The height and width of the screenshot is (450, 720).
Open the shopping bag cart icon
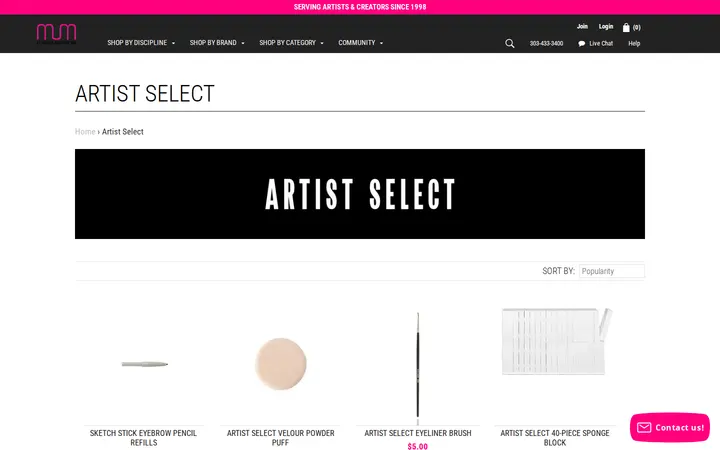(x=626, y=27)
